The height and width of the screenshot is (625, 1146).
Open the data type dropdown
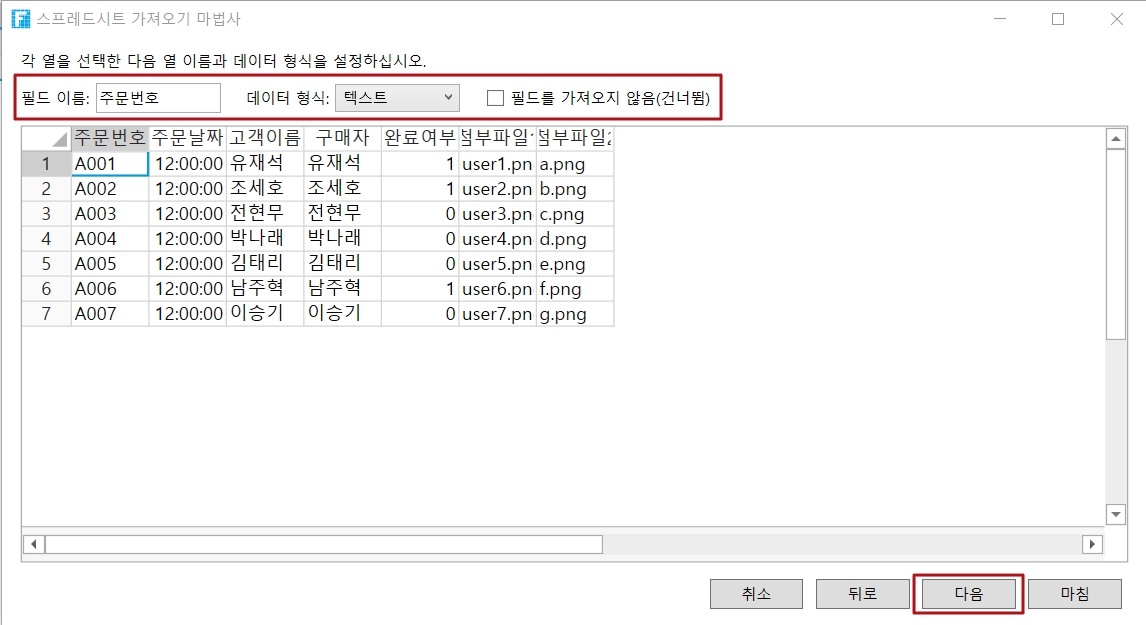pyautogui.click(x=397, y=98)
